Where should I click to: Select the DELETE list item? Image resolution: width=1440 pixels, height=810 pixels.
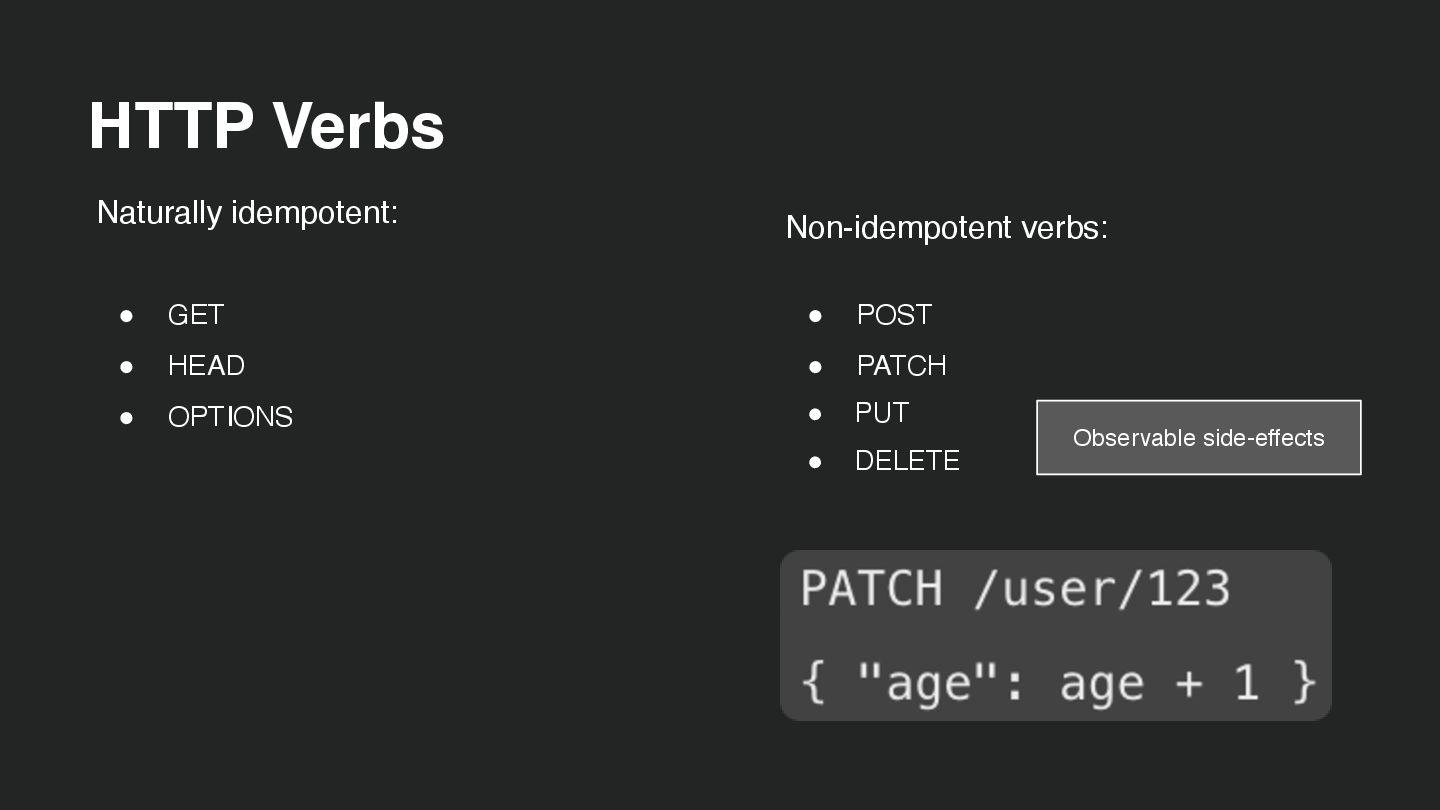point(907,461)
